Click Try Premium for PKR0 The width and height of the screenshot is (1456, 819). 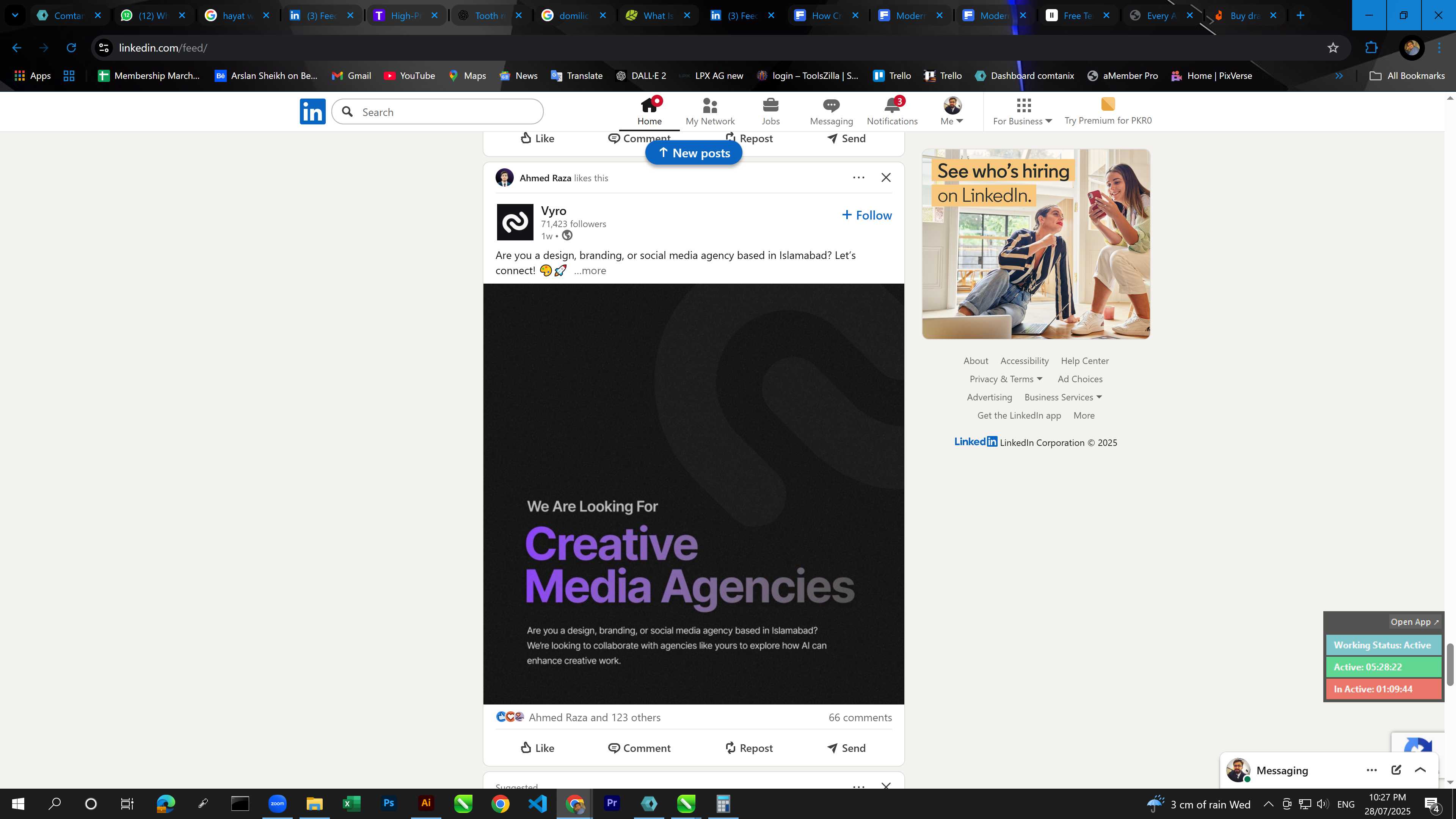[1108, 111]
